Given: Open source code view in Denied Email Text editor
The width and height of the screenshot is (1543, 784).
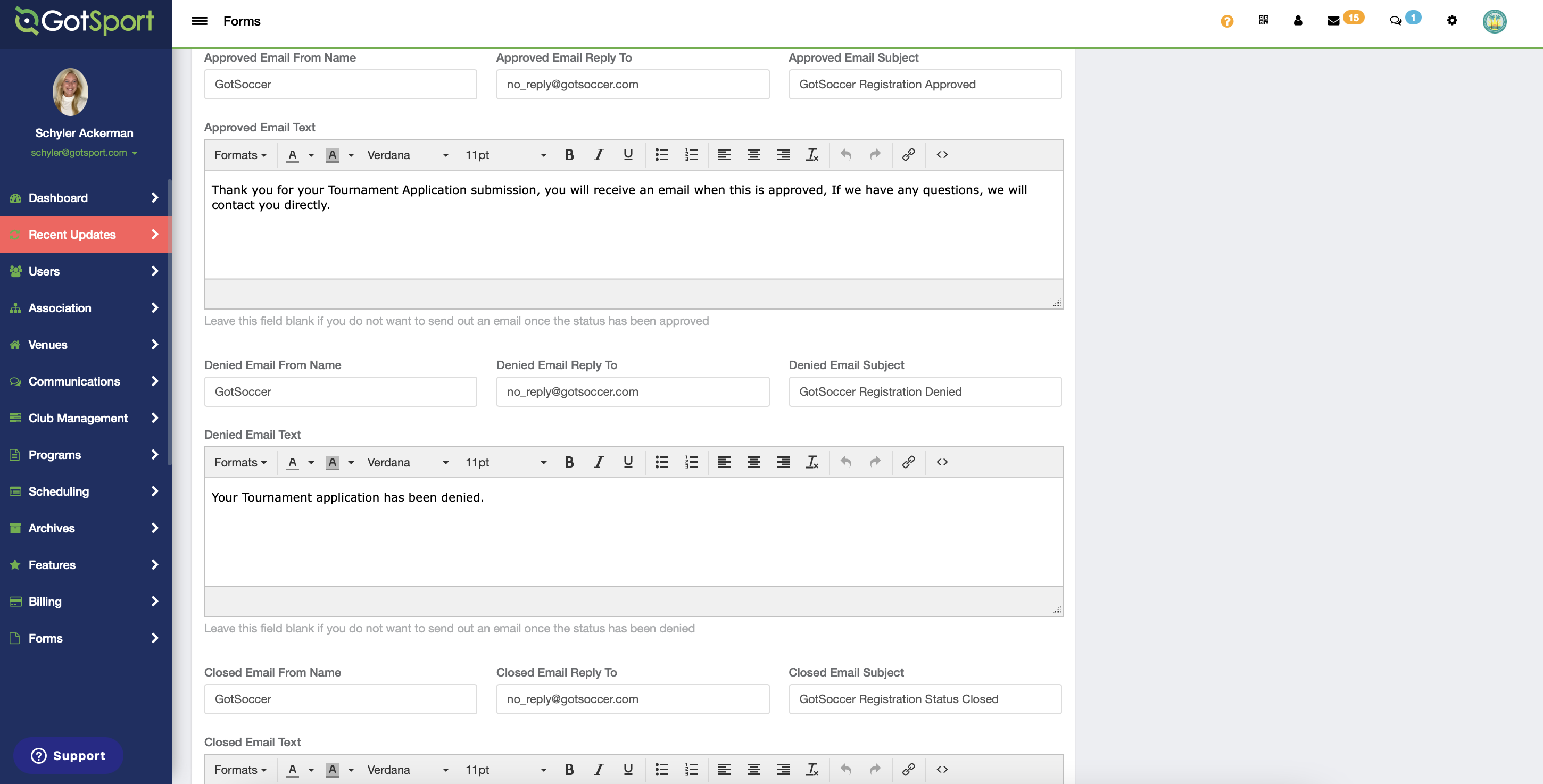Looking at the screenshot, I should (942, 462).
